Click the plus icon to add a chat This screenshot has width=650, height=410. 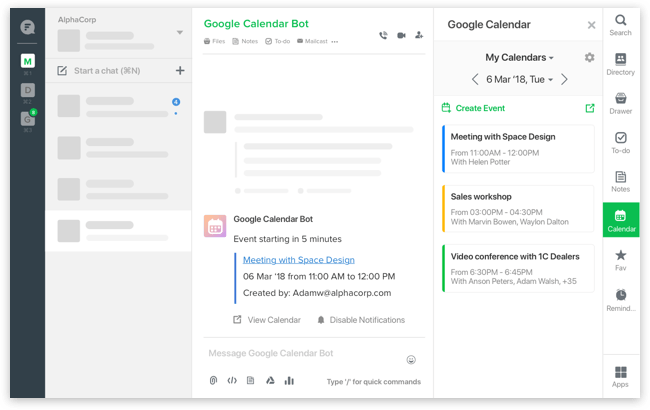(180, 70)
